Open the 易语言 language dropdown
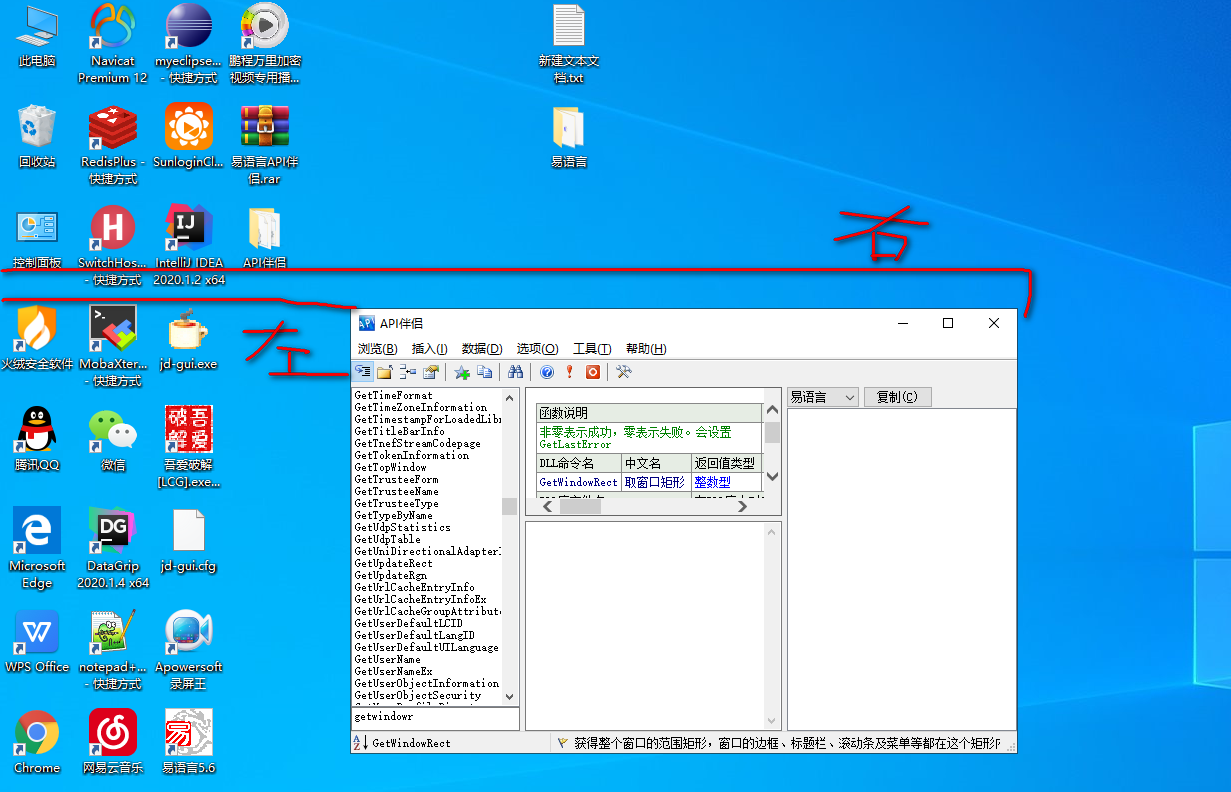This screenshot has height=792, width=1231. (x=823, y=397)
